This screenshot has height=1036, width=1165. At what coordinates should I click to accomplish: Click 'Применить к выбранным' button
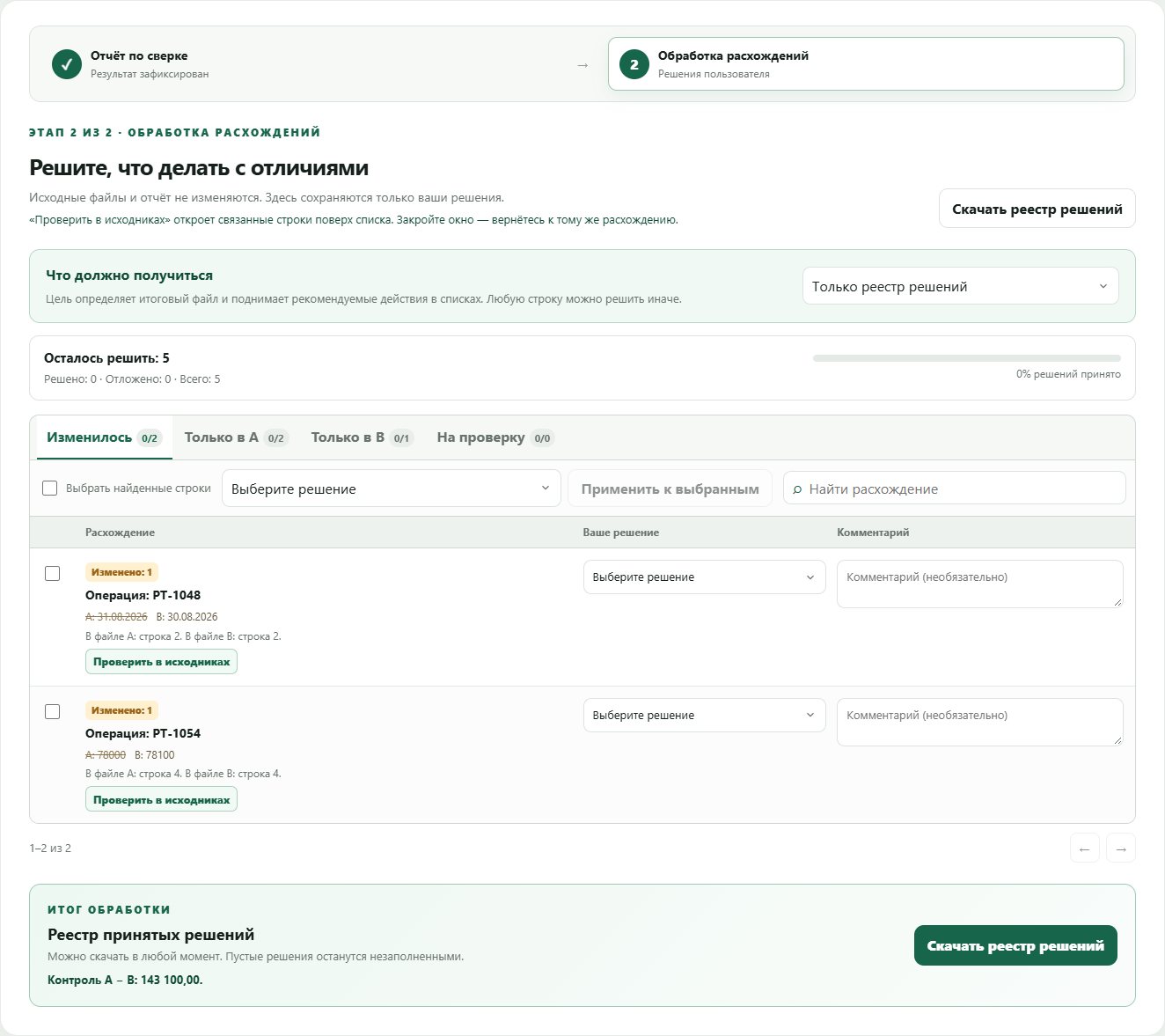point(670,489)
